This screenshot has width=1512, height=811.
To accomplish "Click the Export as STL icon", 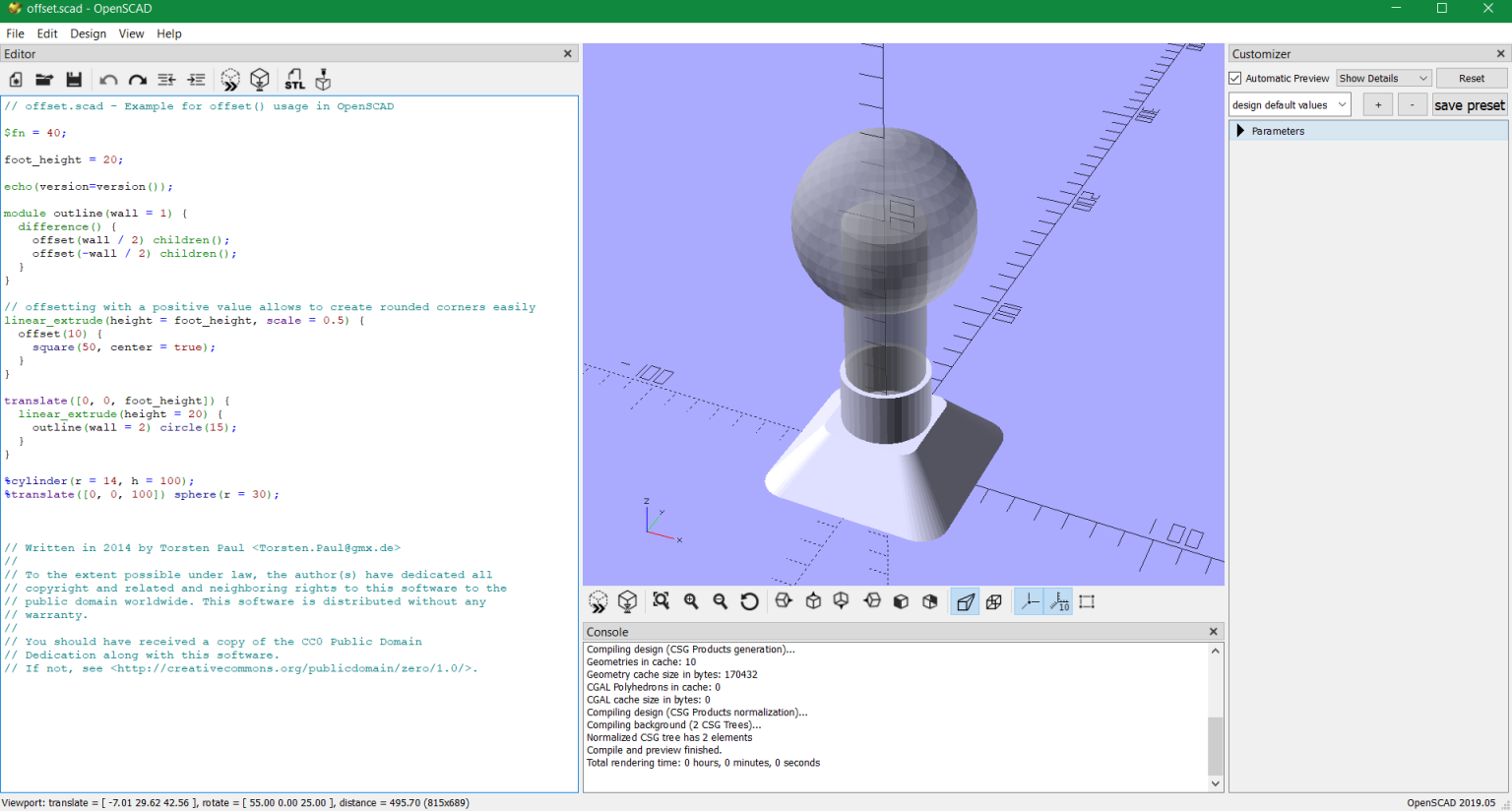I will point(294,80).
